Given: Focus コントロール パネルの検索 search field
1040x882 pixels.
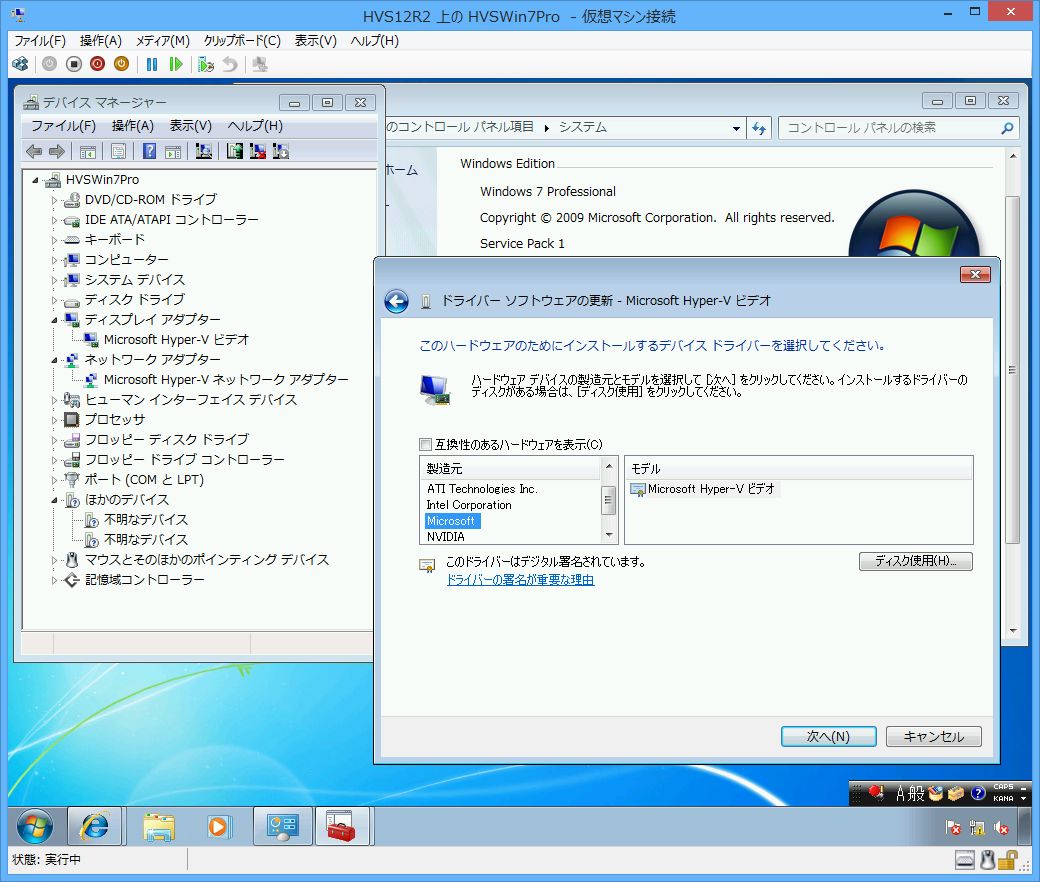Looking at the screenshot, I should point(891,128).
